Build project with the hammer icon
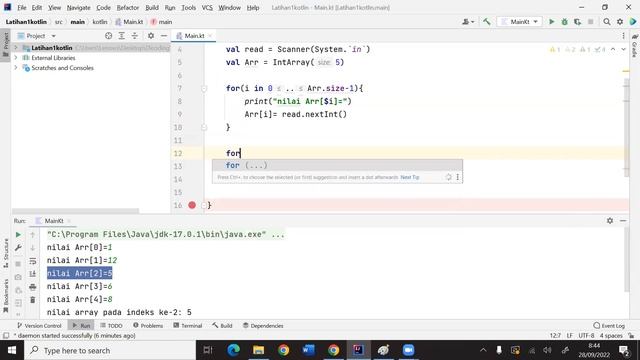Image resolution: width=640 pixels, height=360 pixels. (x=487, y=22)
